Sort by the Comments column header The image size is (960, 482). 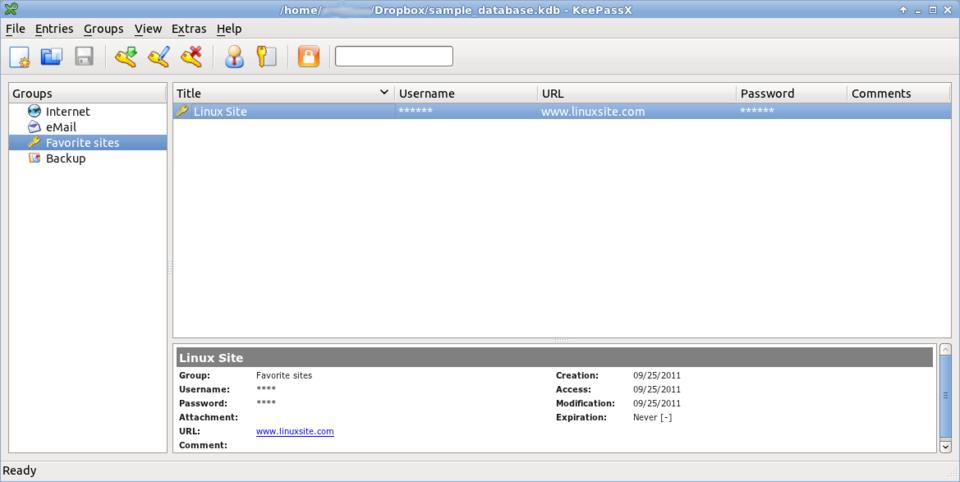(x=899, y=93)
